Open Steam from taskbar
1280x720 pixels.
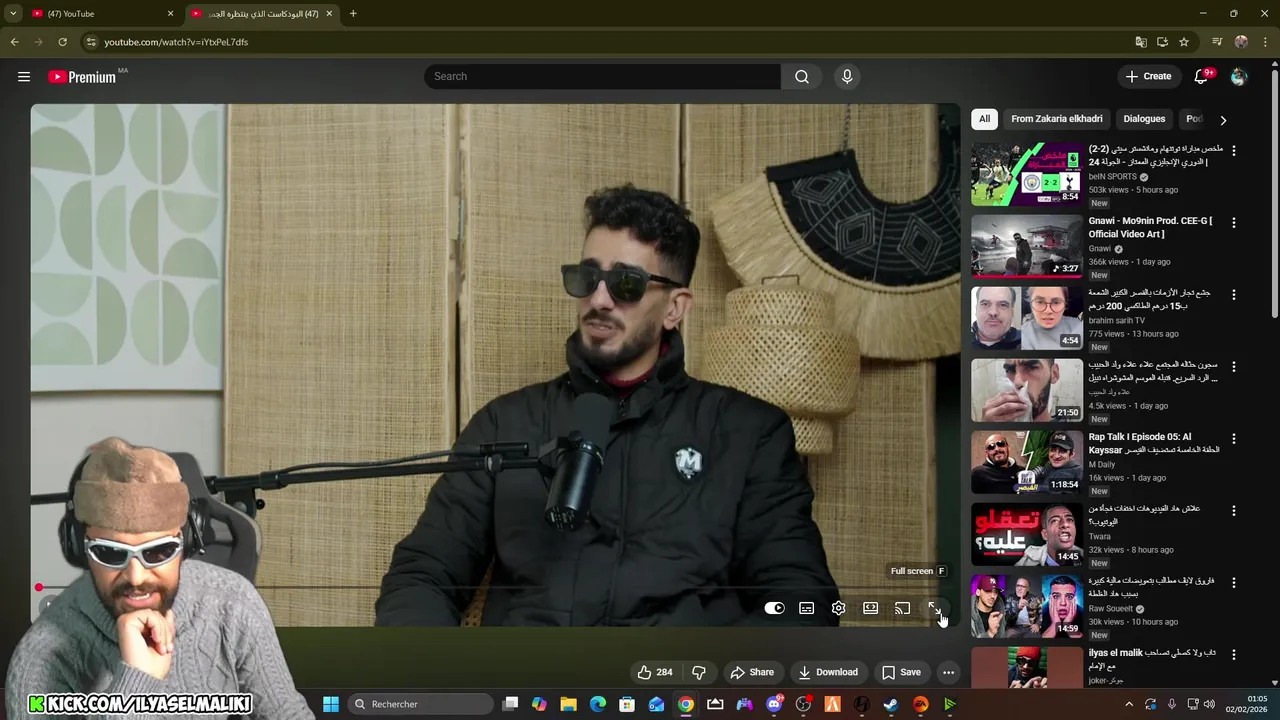pyautogui.click(x=891, y=704)
